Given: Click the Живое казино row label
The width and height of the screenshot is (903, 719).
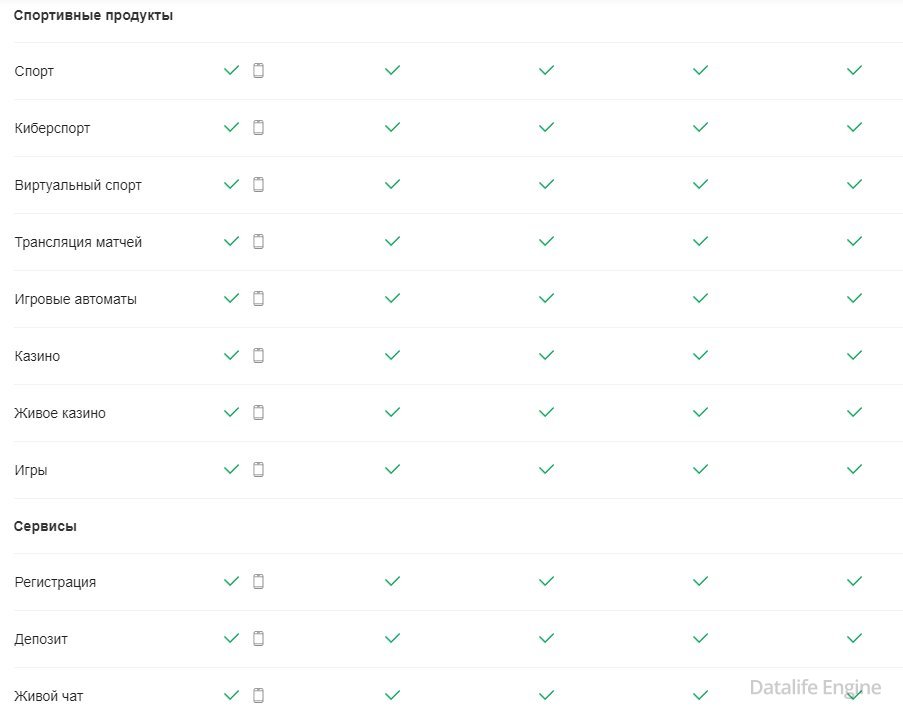Looking at the screenshot, I should (60, 414).
